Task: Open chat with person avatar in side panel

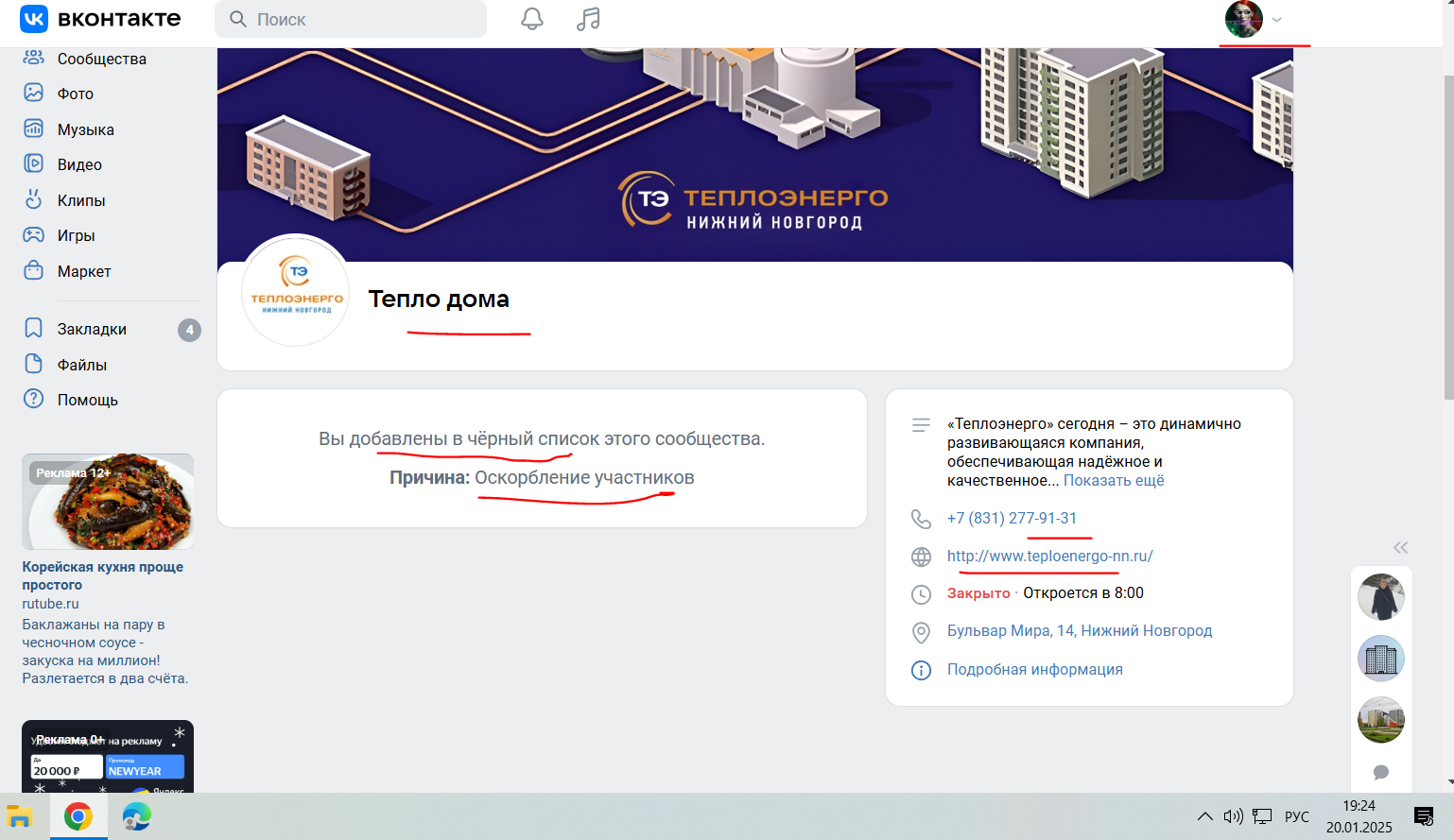Action: pyautogui.click(x=1381, y=597)
